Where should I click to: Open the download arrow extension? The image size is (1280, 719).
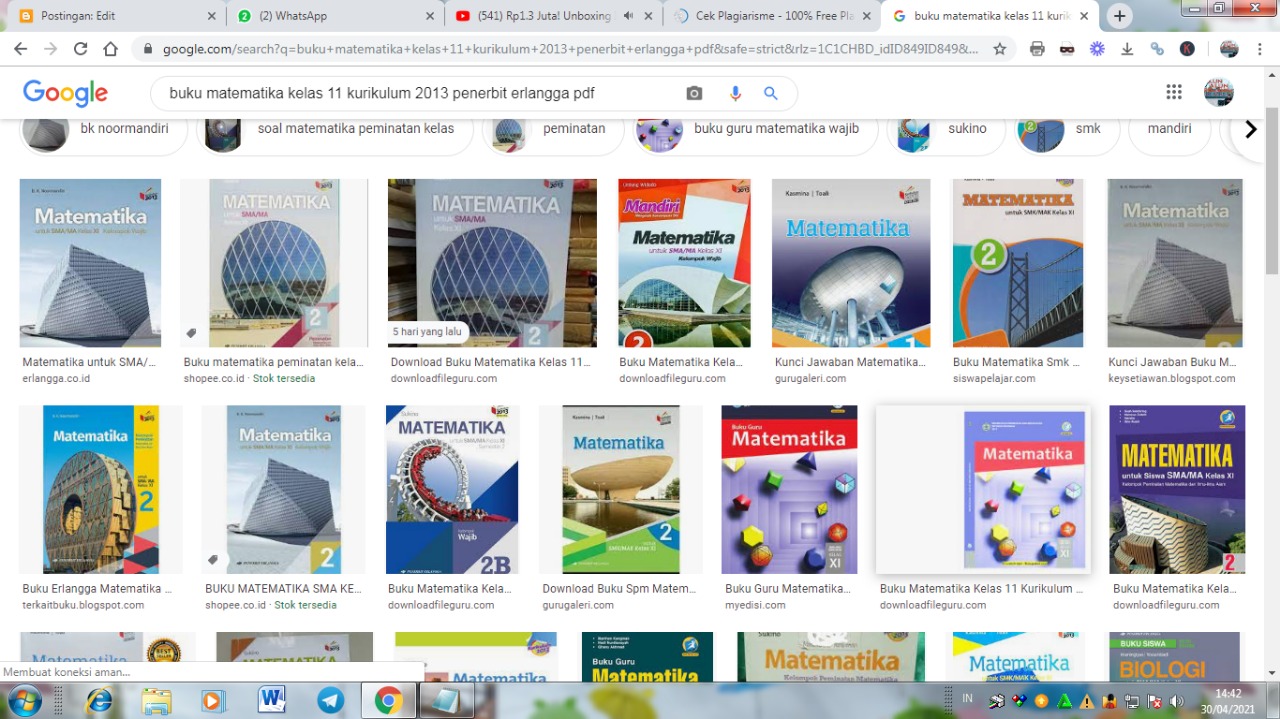(x=1127, y=48)
